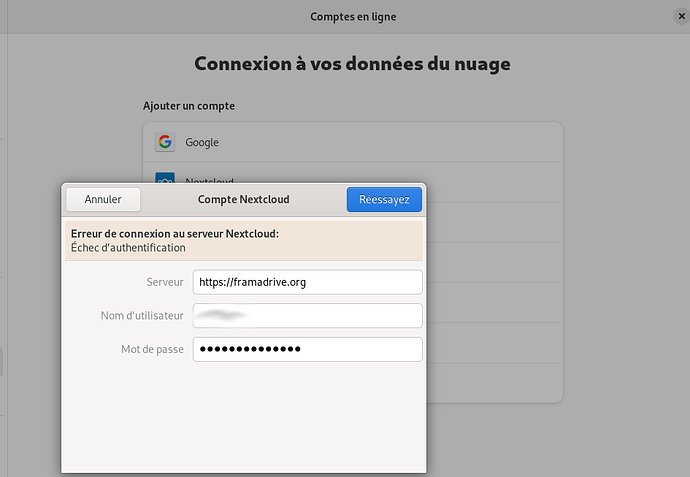This screenshot has width=690, height=477.
Task: Click the Nextcloud logo icon in account list
Action: tap(165, 177)
